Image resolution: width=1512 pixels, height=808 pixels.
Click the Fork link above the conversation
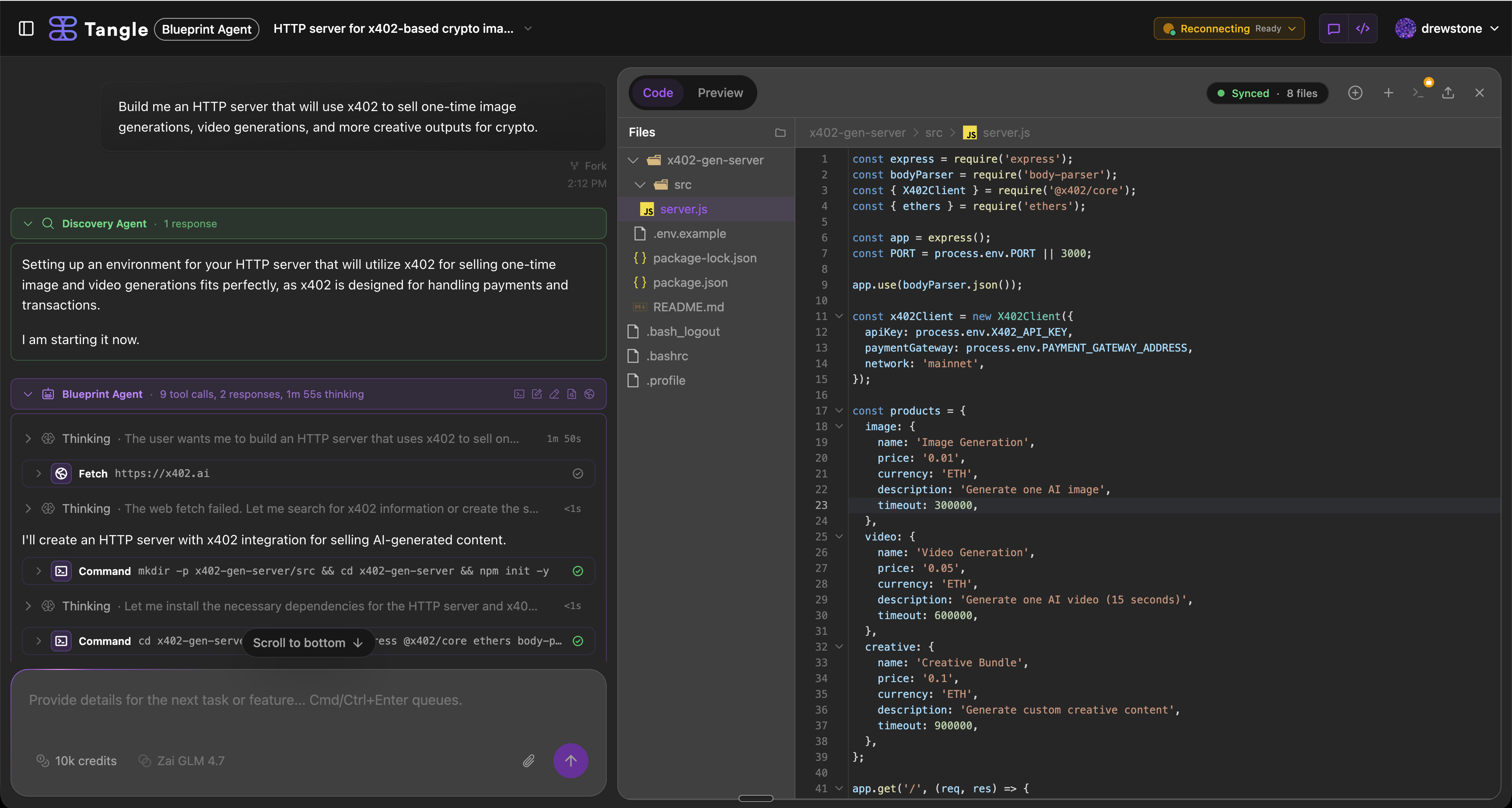tap(588, 165)
